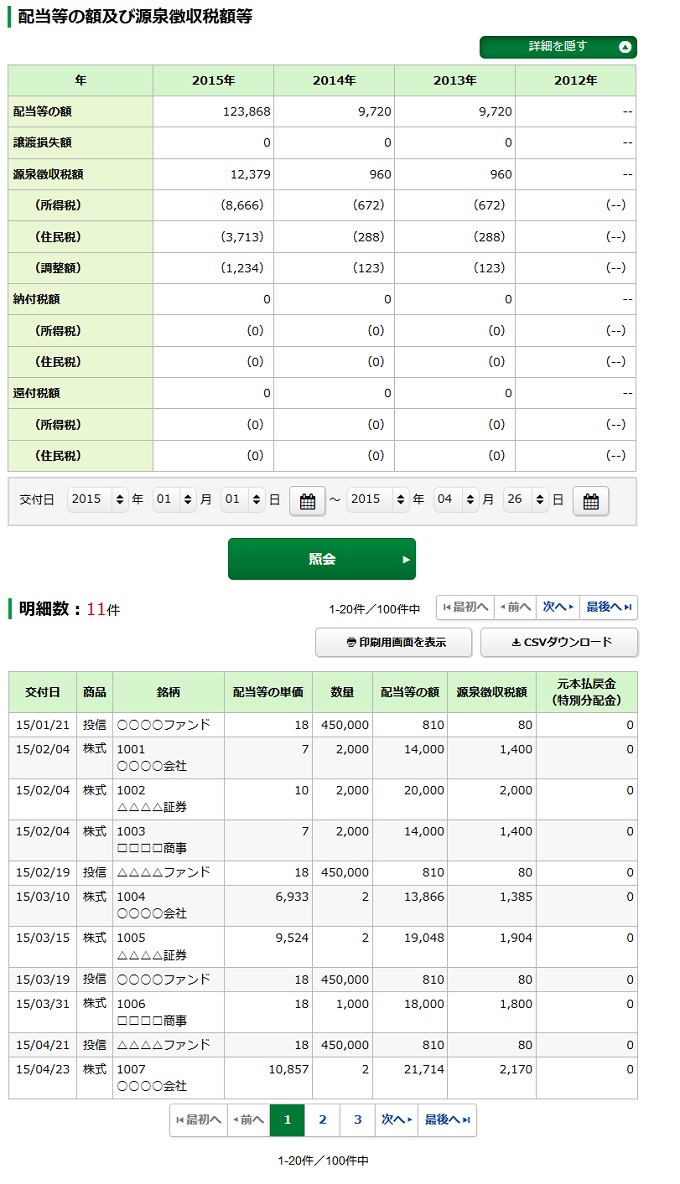Go to page 3 in the bottom pagination
The height and width of the screenshot is (1184, 680).
357,1120
